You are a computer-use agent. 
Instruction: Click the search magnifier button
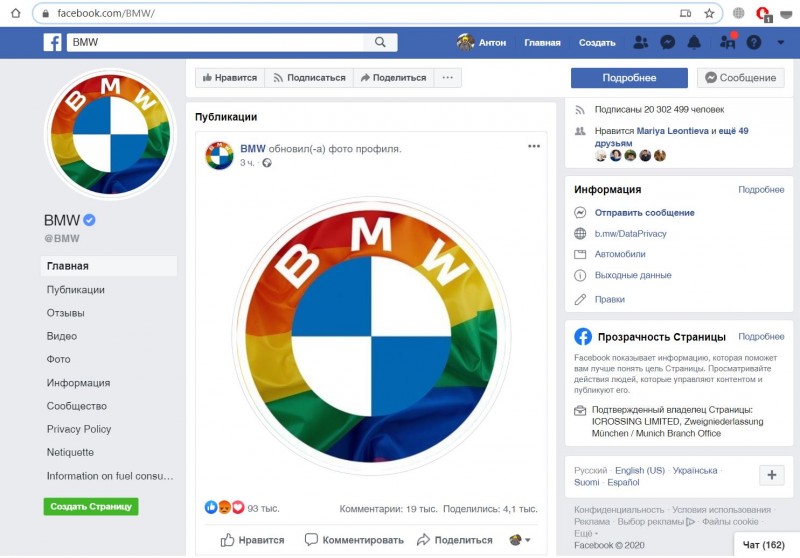(x=380, y=43)
